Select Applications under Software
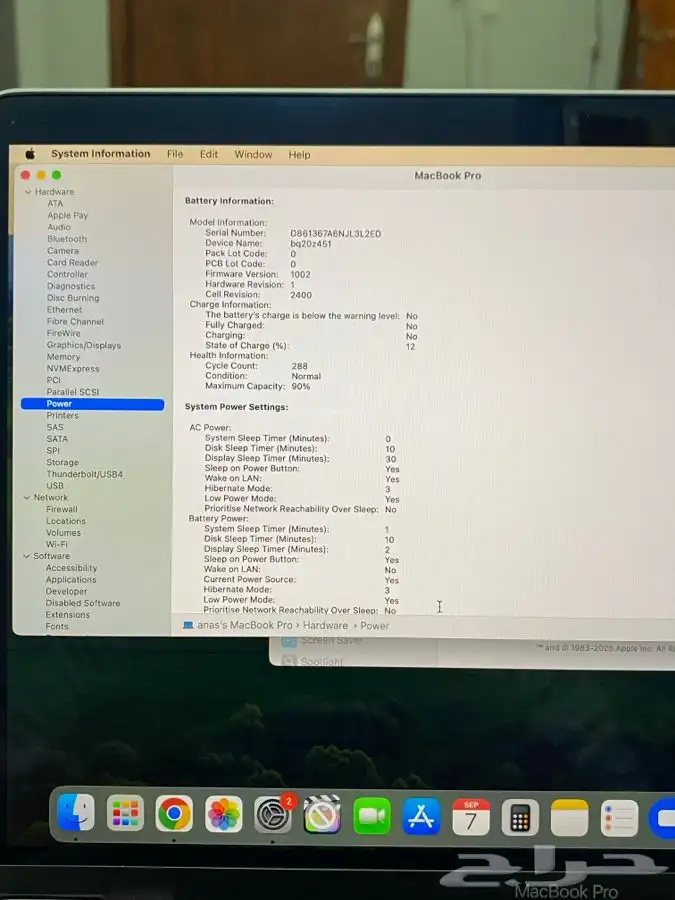This screenshot has height=900, width=675. [x=71, y=580]
